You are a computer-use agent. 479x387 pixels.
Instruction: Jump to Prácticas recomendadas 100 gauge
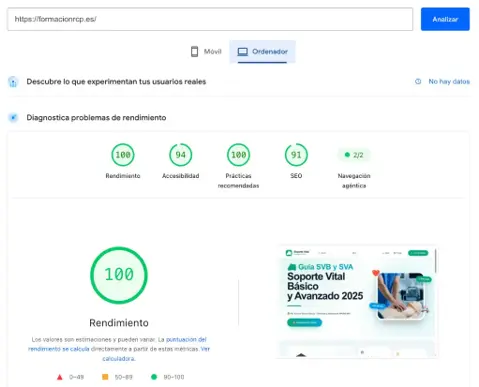pyautogui.click(x=238, y=155)
